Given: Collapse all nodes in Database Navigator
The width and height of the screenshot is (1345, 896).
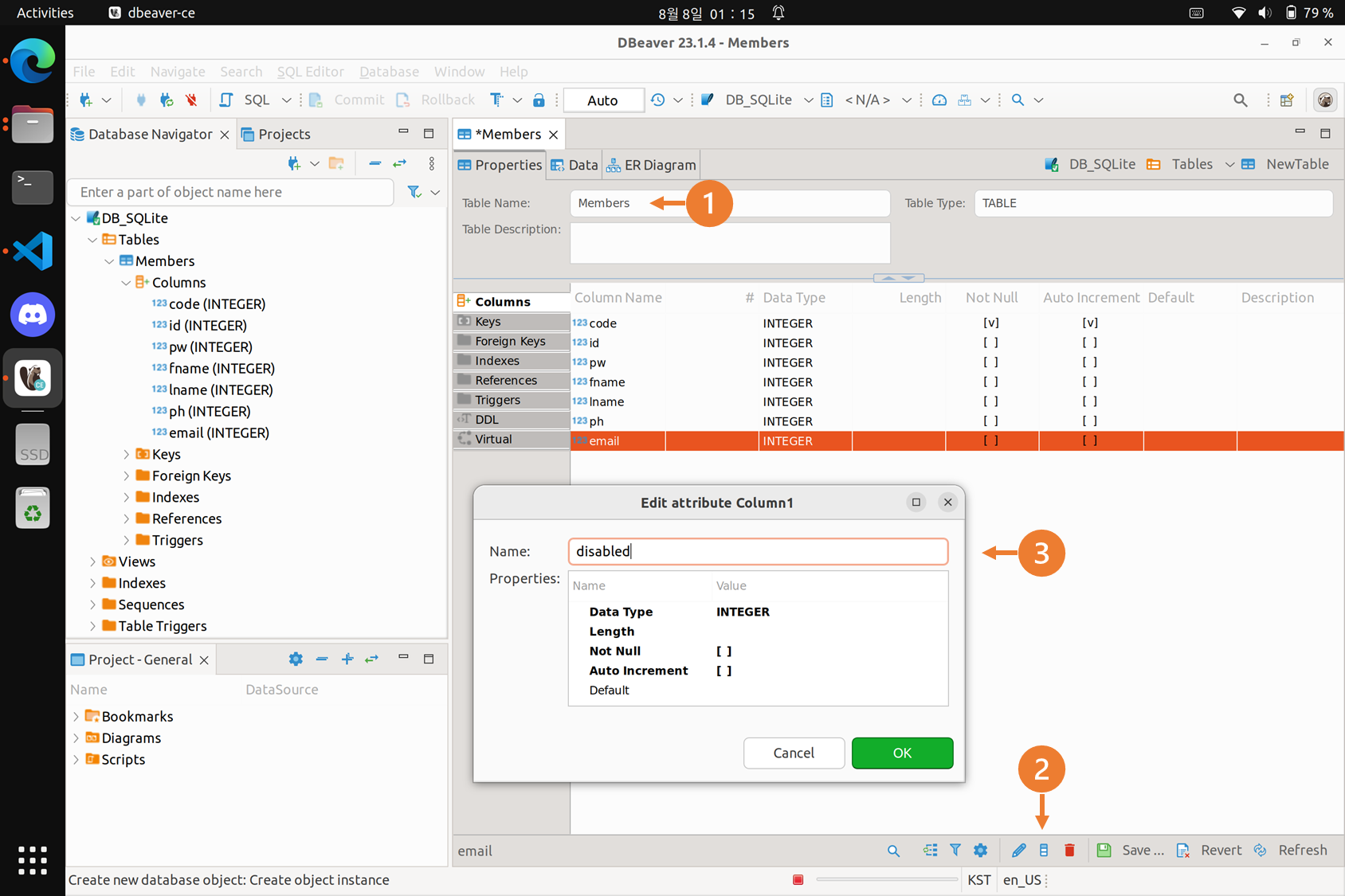Looking at the screenshot, I should click(x=374, y=163).
